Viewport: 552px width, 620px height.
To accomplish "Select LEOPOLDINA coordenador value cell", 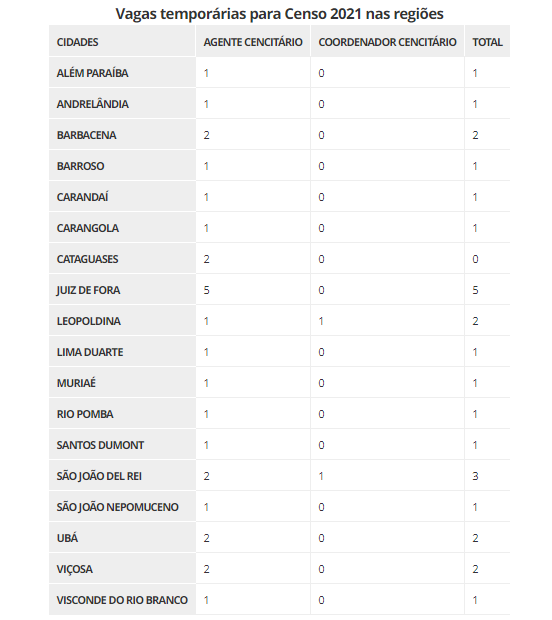I will (x=388, y=321).
